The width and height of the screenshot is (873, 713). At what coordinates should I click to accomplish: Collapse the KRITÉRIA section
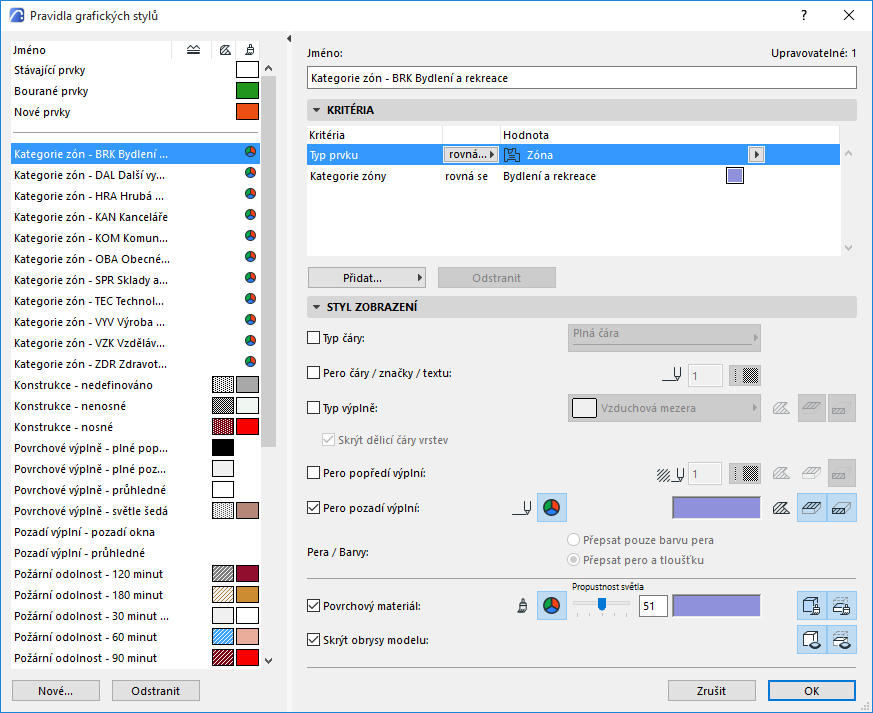coord(316,110)
